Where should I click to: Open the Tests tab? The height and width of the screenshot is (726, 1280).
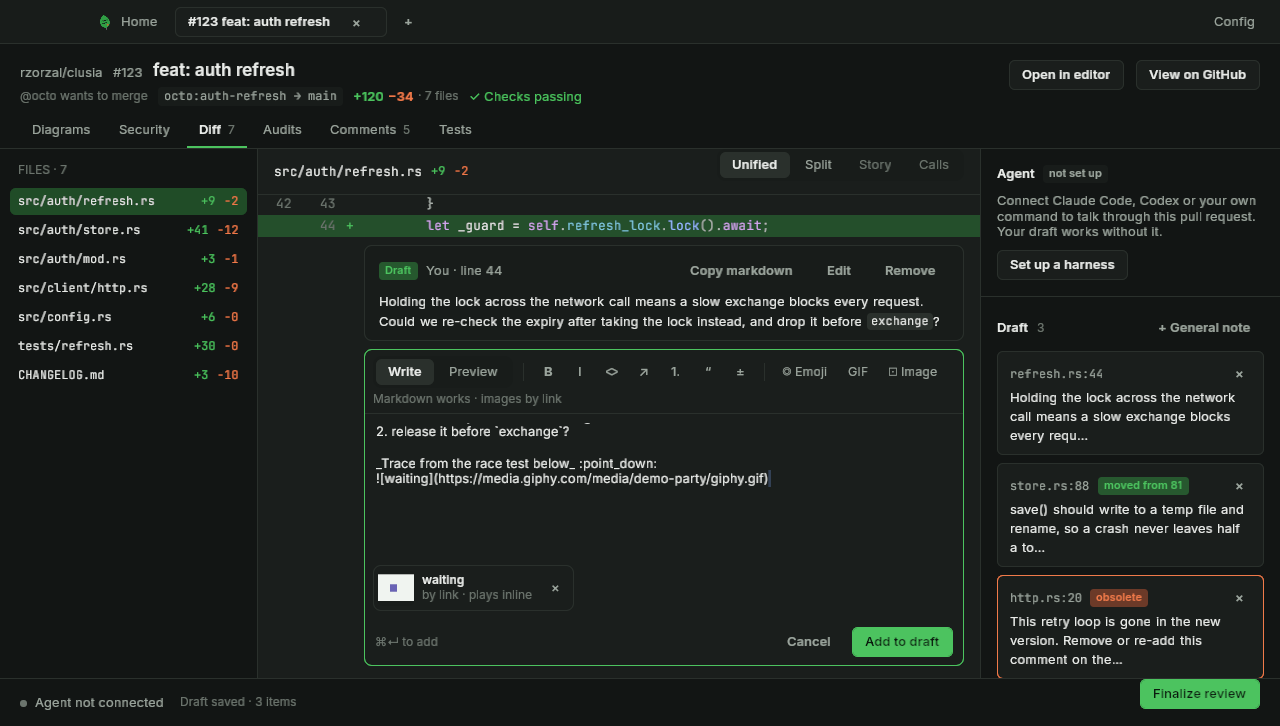[x=455, y=129]
